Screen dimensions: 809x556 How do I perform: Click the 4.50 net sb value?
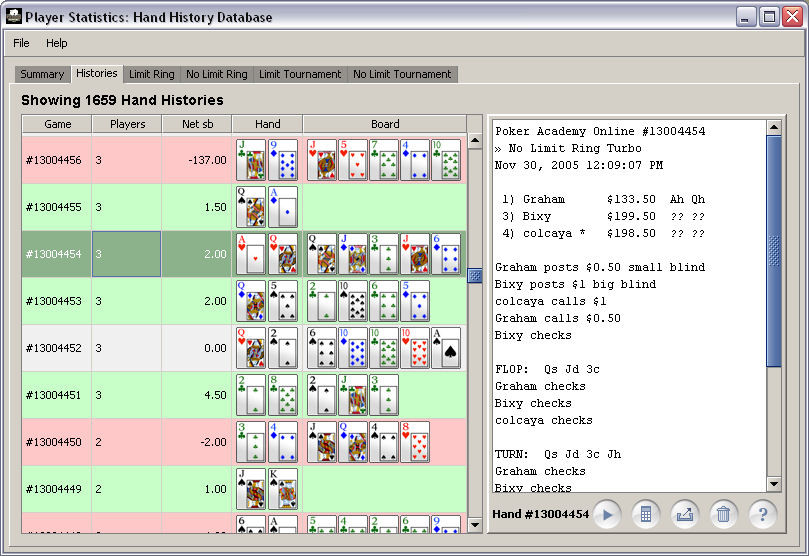215,395
